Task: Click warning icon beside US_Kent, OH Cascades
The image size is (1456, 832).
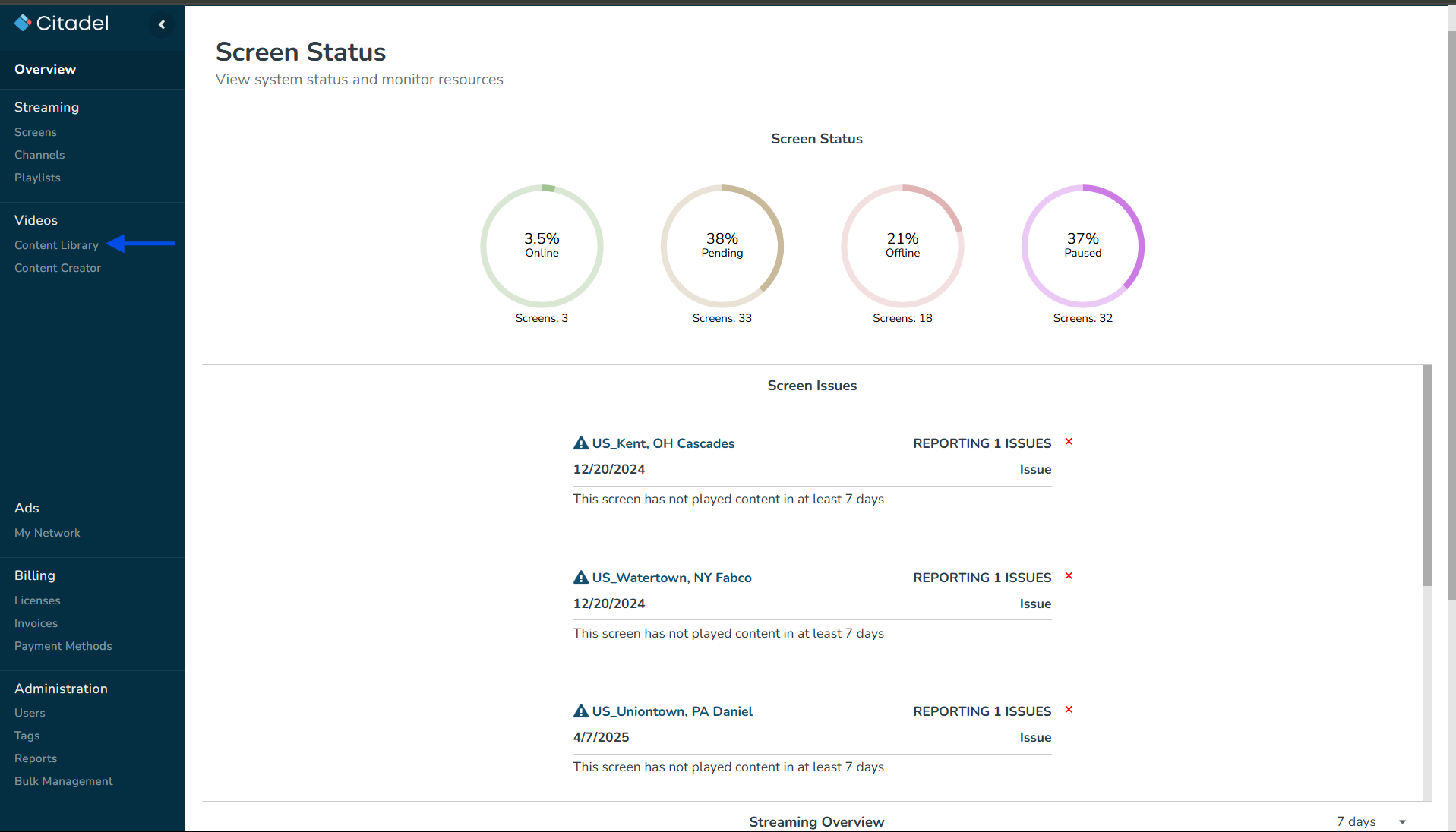Action: click(581, 443)
